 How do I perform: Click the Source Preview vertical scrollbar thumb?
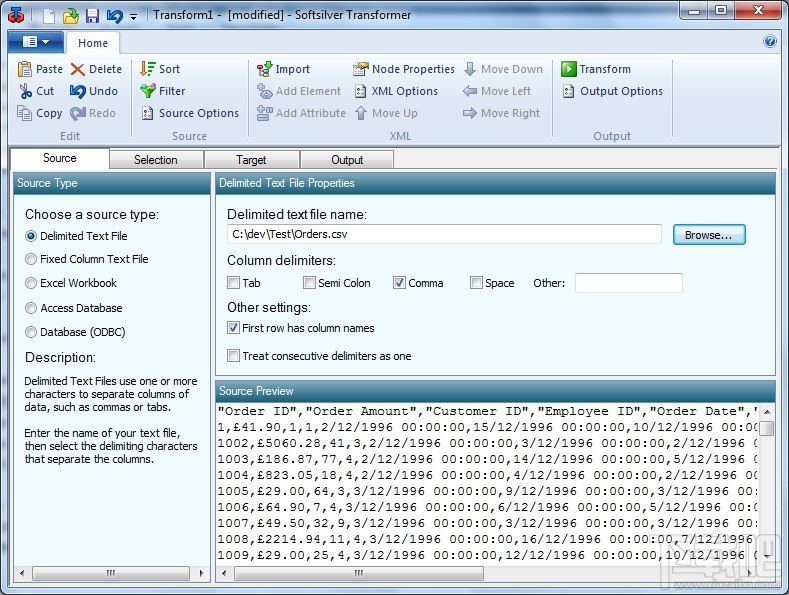click(767, 428)
